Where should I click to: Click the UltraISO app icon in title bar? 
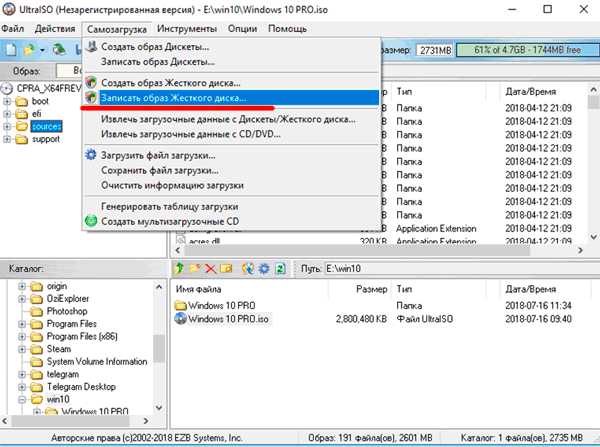pos(9,9)
